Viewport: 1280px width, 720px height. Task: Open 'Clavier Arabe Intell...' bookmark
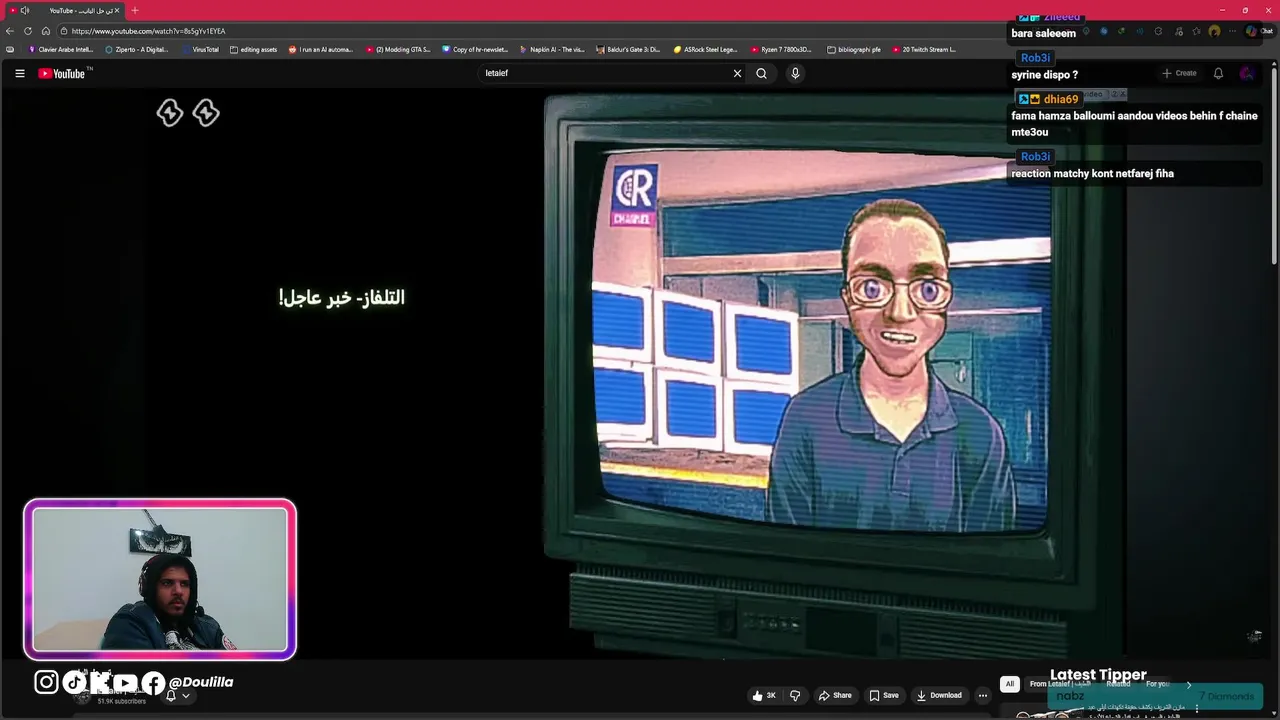click(61, 49)
